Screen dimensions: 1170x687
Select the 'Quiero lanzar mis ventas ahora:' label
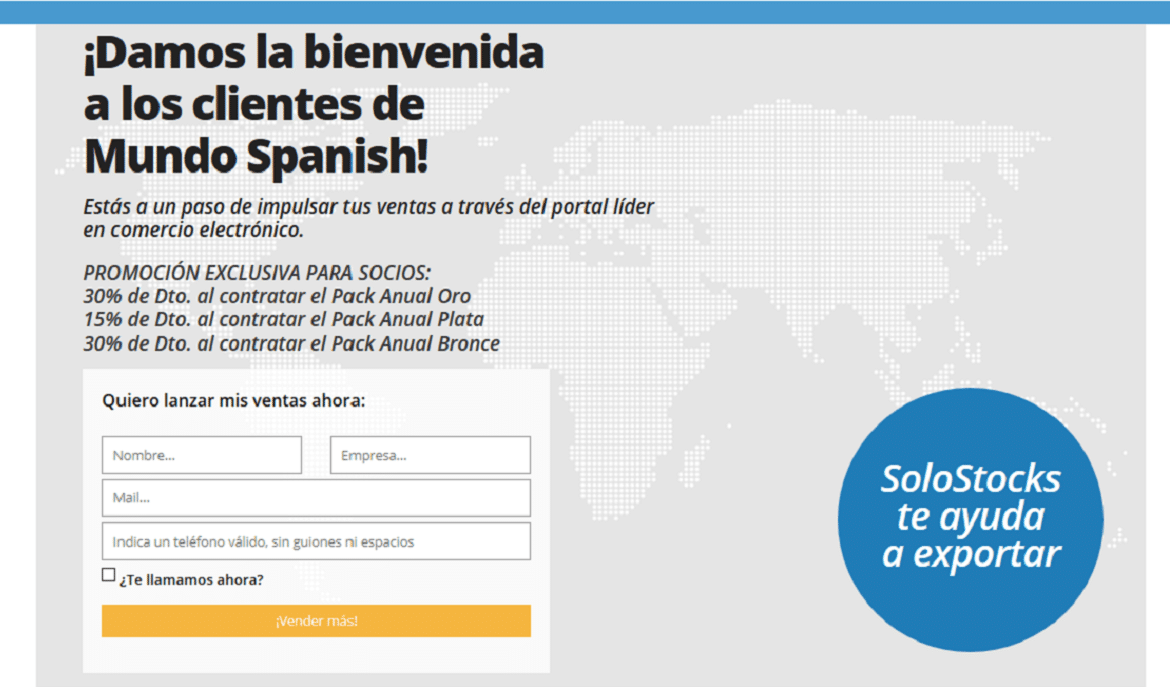pyautogui.click(x=234, y=401)
